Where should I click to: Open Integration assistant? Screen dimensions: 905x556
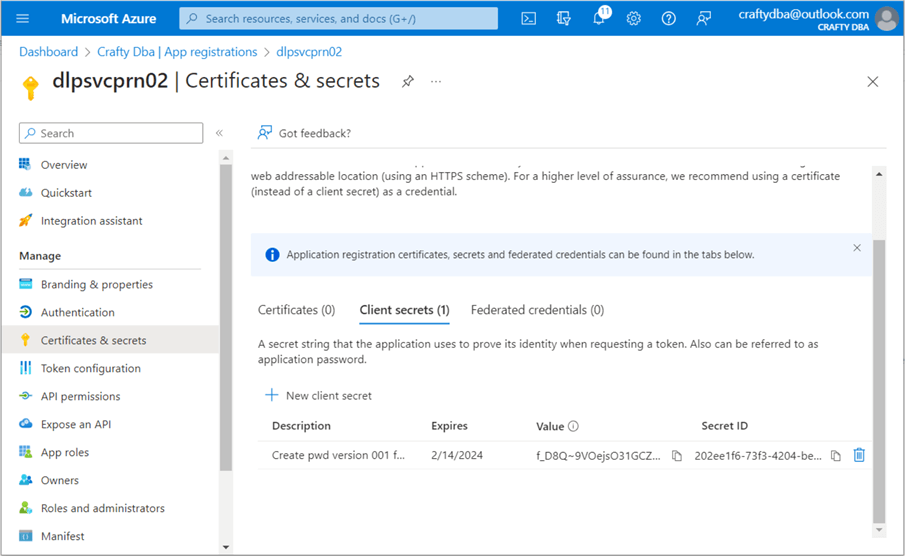91,221
